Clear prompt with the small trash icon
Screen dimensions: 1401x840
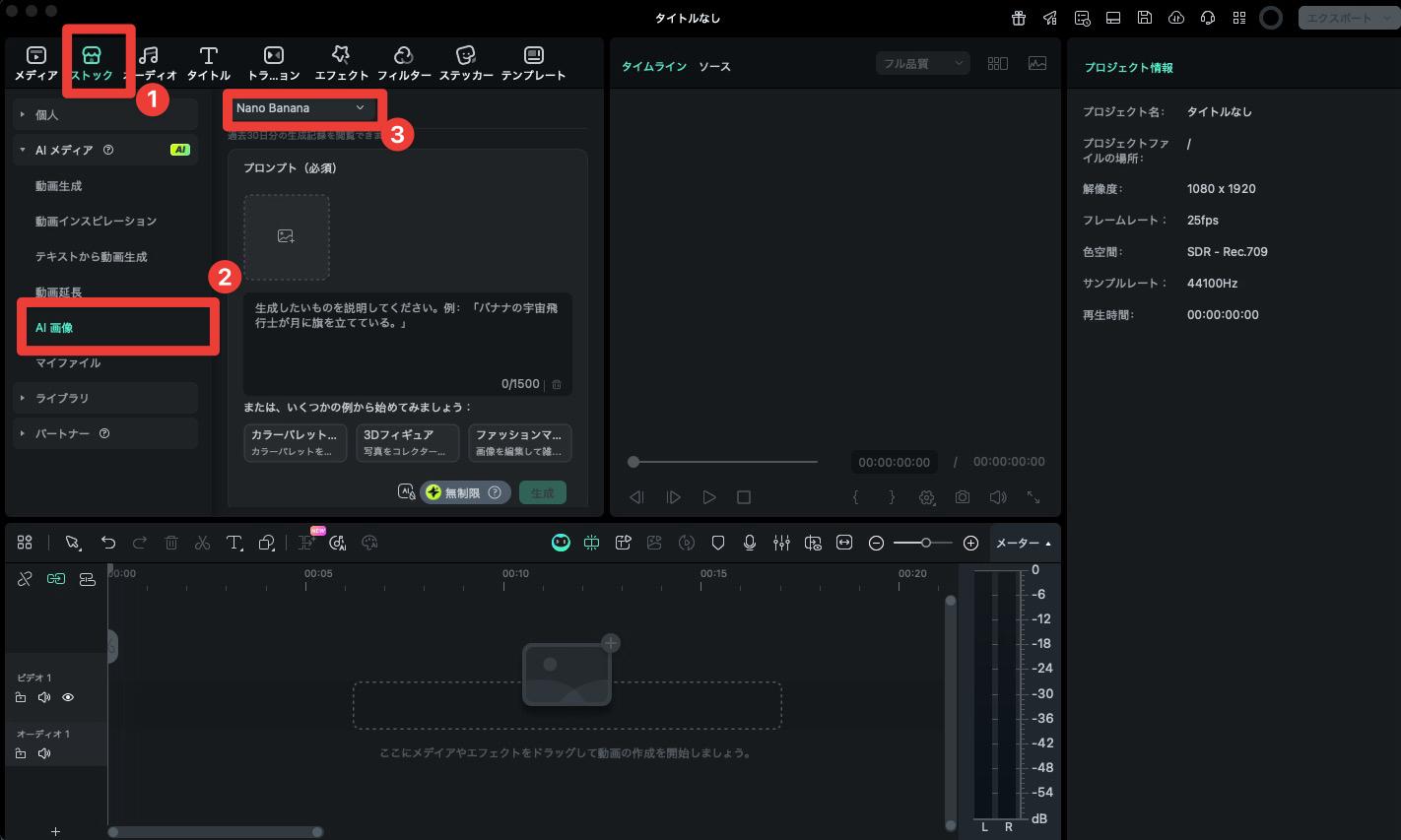click(x=557, y=384)
